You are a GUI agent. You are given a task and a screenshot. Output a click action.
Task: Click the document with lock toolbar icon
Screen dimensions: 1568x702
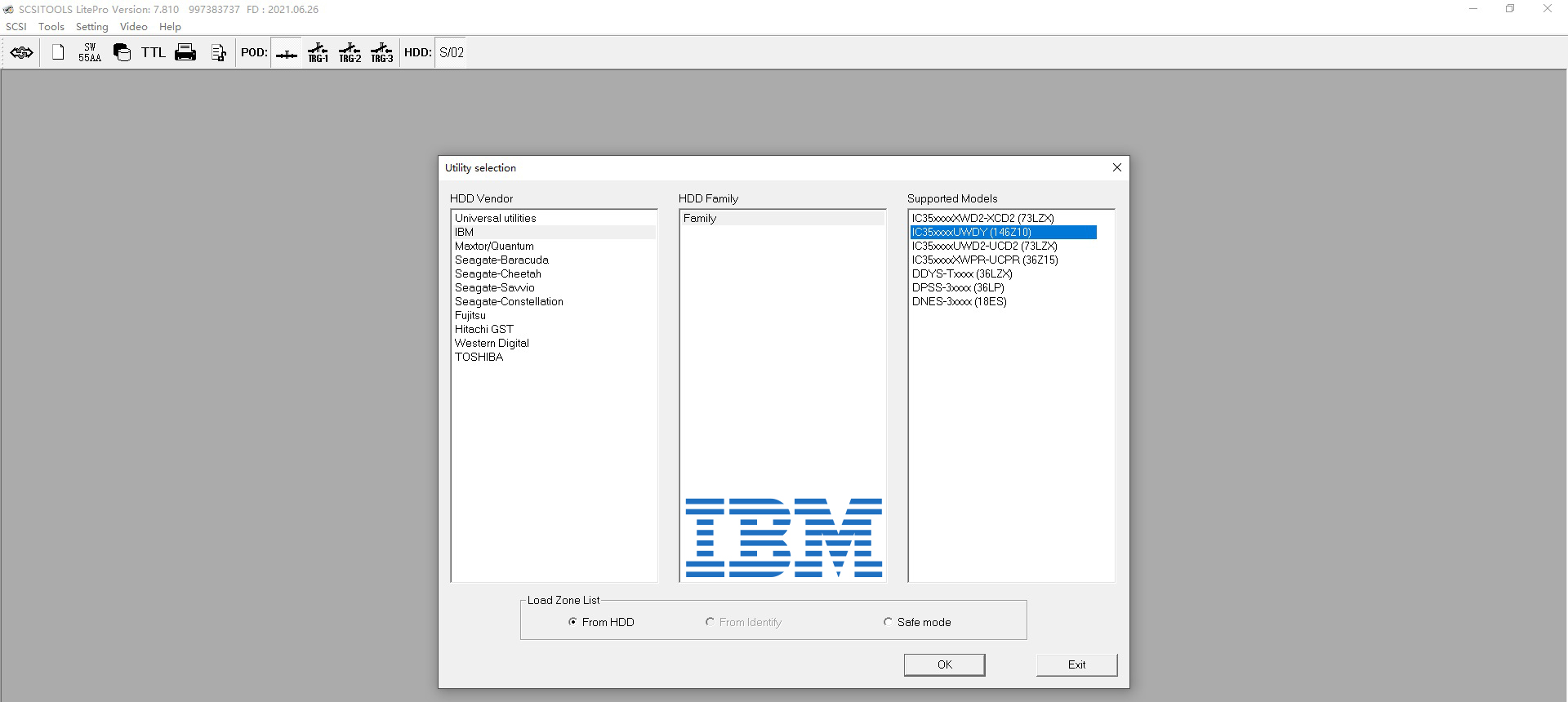coord(218,53)
